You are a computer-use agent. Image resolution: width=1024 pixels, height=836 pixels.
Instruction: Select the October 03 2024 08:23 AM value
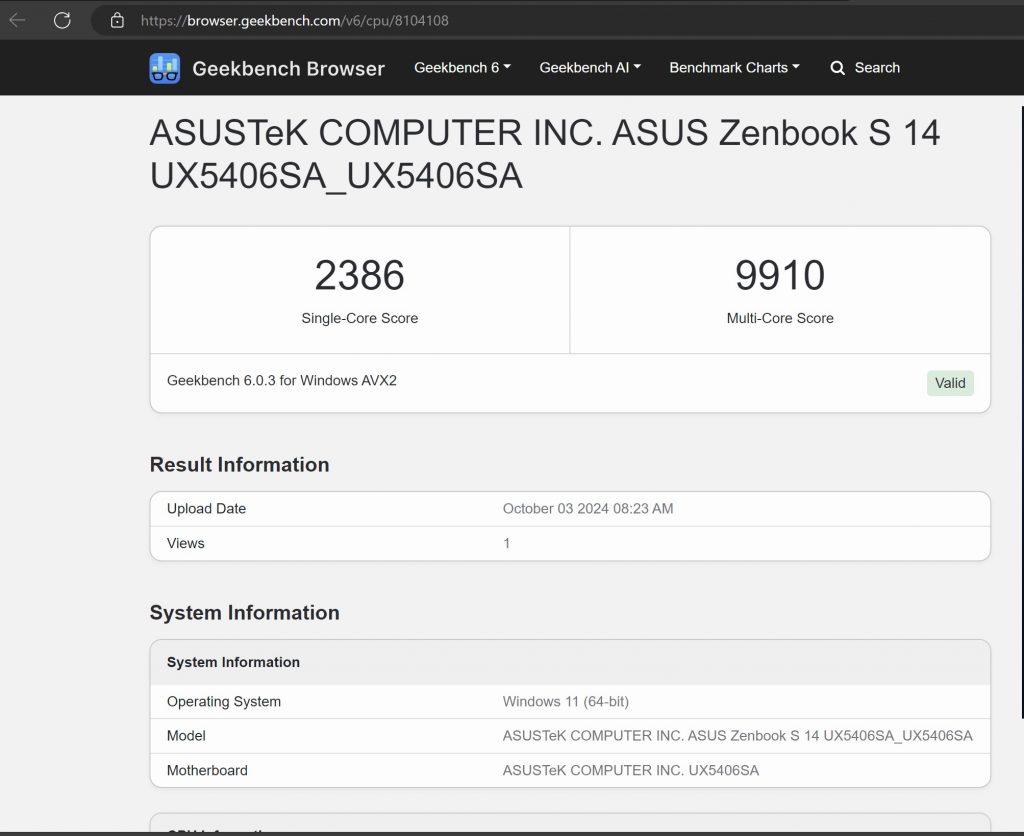tap(588, 509)
